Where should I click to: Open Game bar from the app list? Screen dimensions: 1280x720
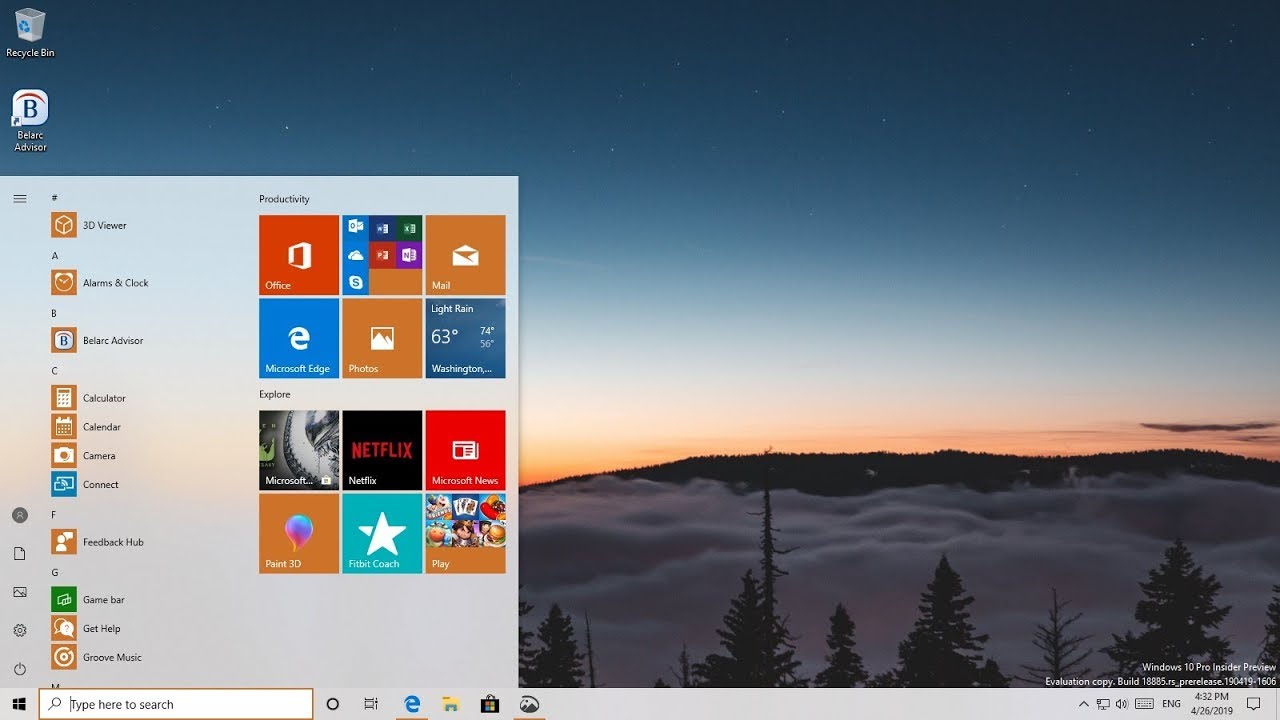coord(145,600)
